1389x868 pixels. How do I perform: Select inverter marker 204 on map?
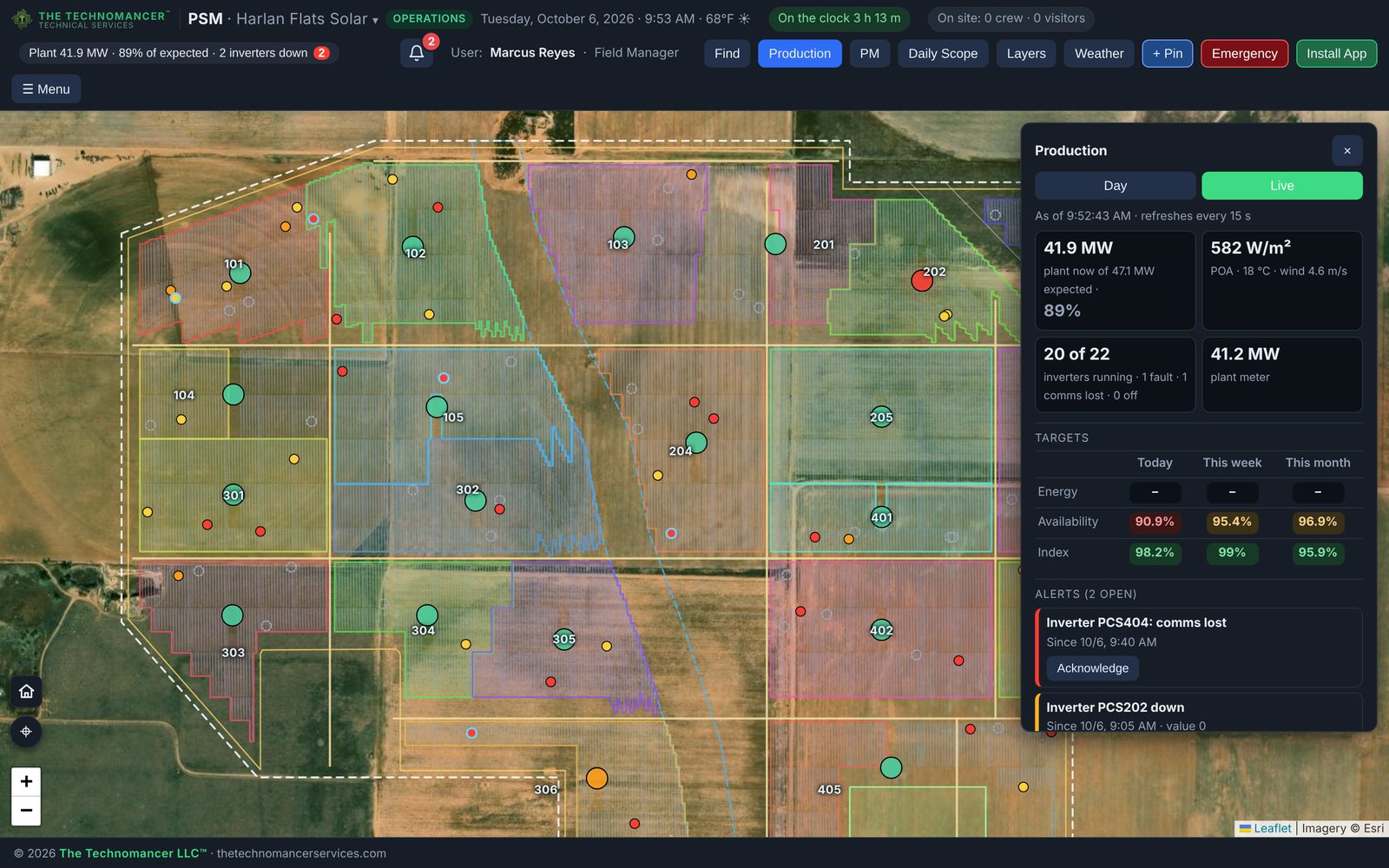click(696, 443)
